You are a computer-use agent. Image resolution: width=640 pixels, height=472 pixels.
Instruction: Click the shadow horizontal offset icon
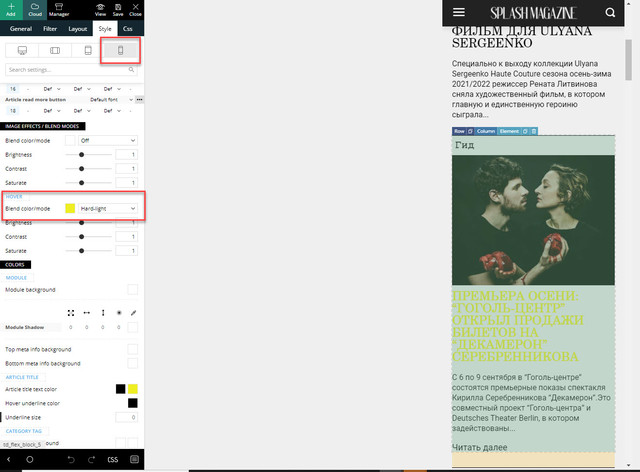point(87,313)
